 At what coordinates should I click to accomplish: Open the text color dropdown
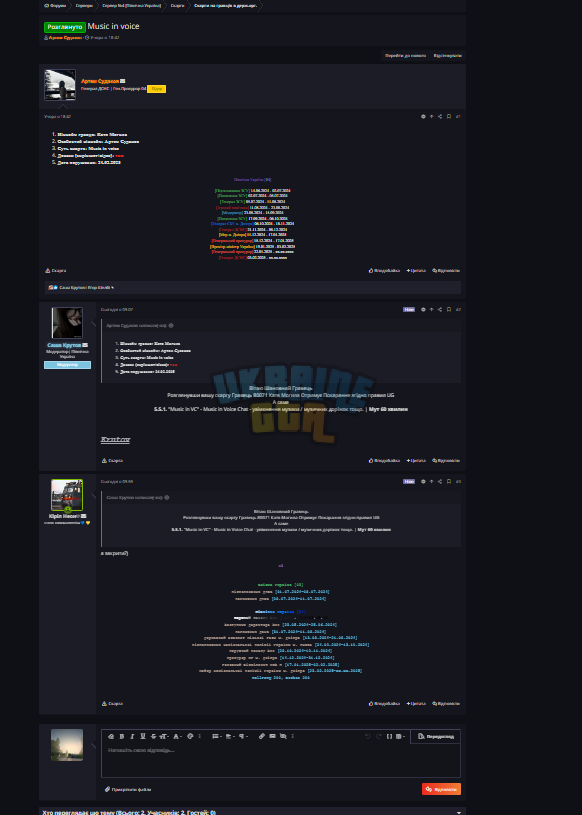[178, 736]
